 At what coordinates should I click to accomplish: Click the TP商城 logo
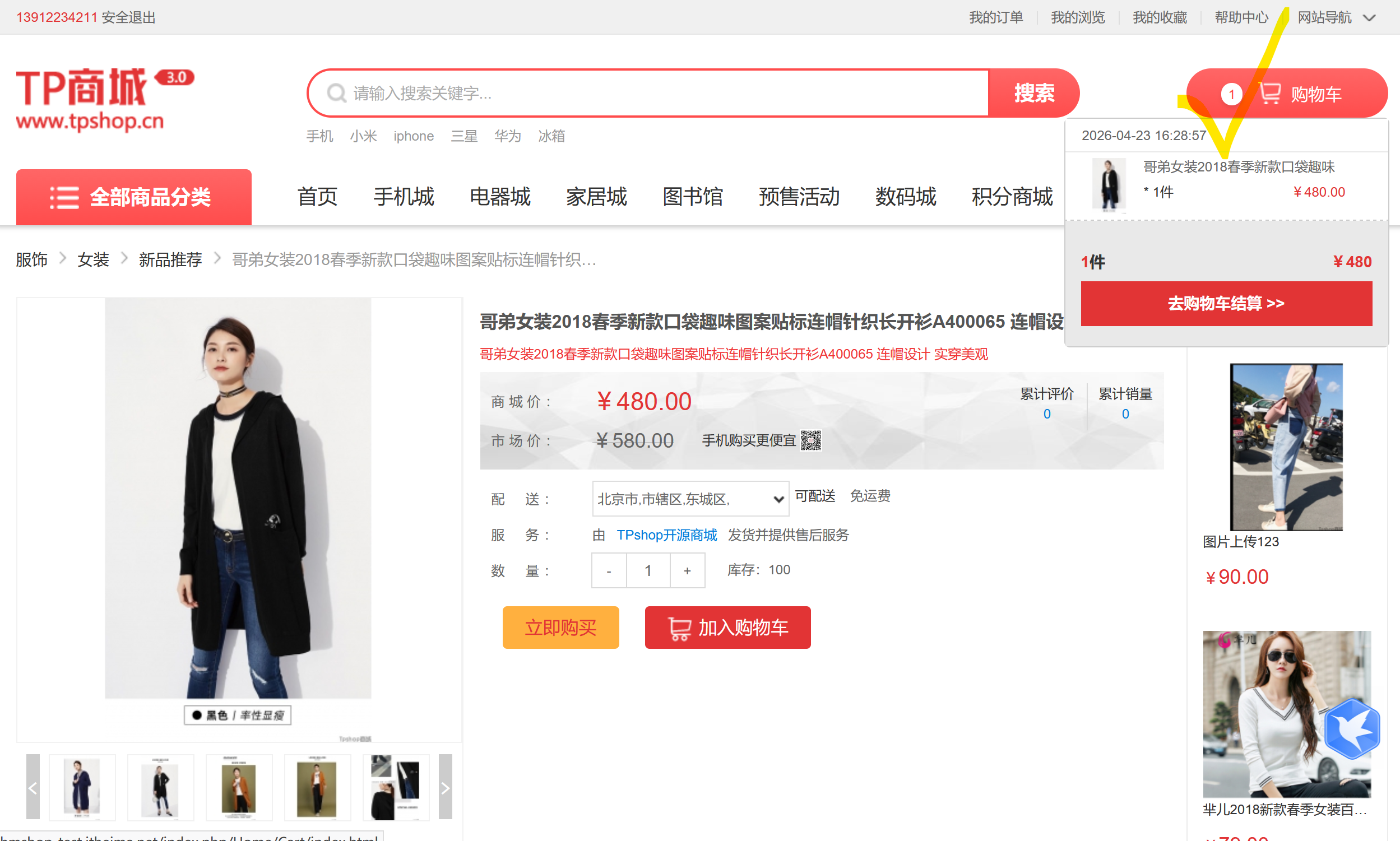105,100
